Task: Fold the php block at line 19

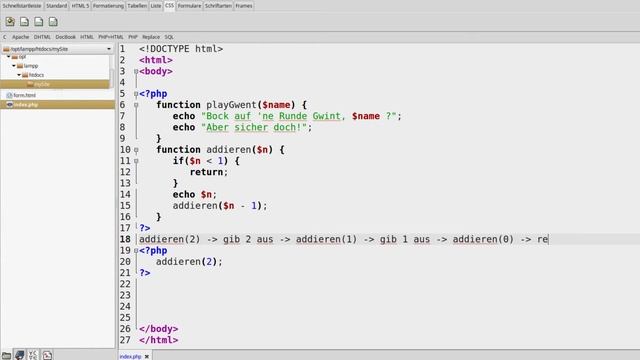Action: 136,251
